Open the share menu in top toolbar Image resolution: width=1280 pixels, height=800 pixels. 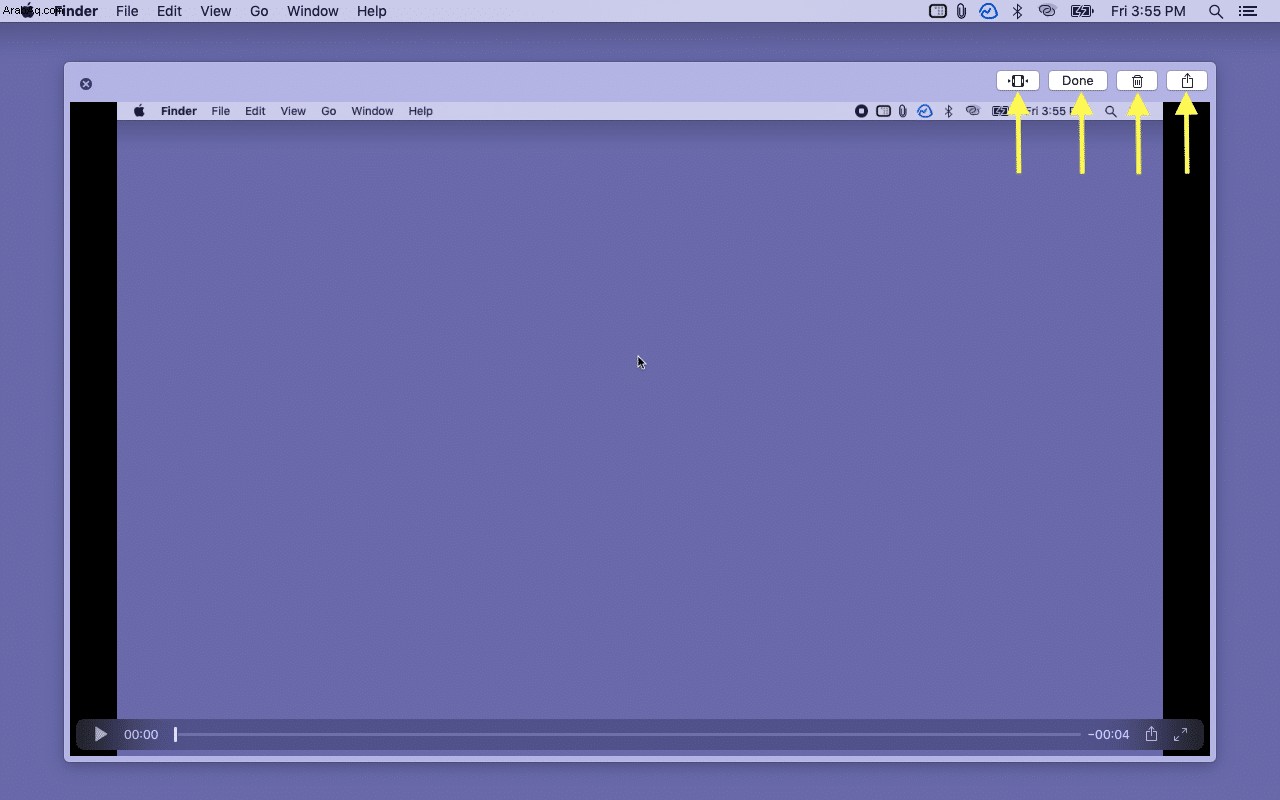[1187, 81]
